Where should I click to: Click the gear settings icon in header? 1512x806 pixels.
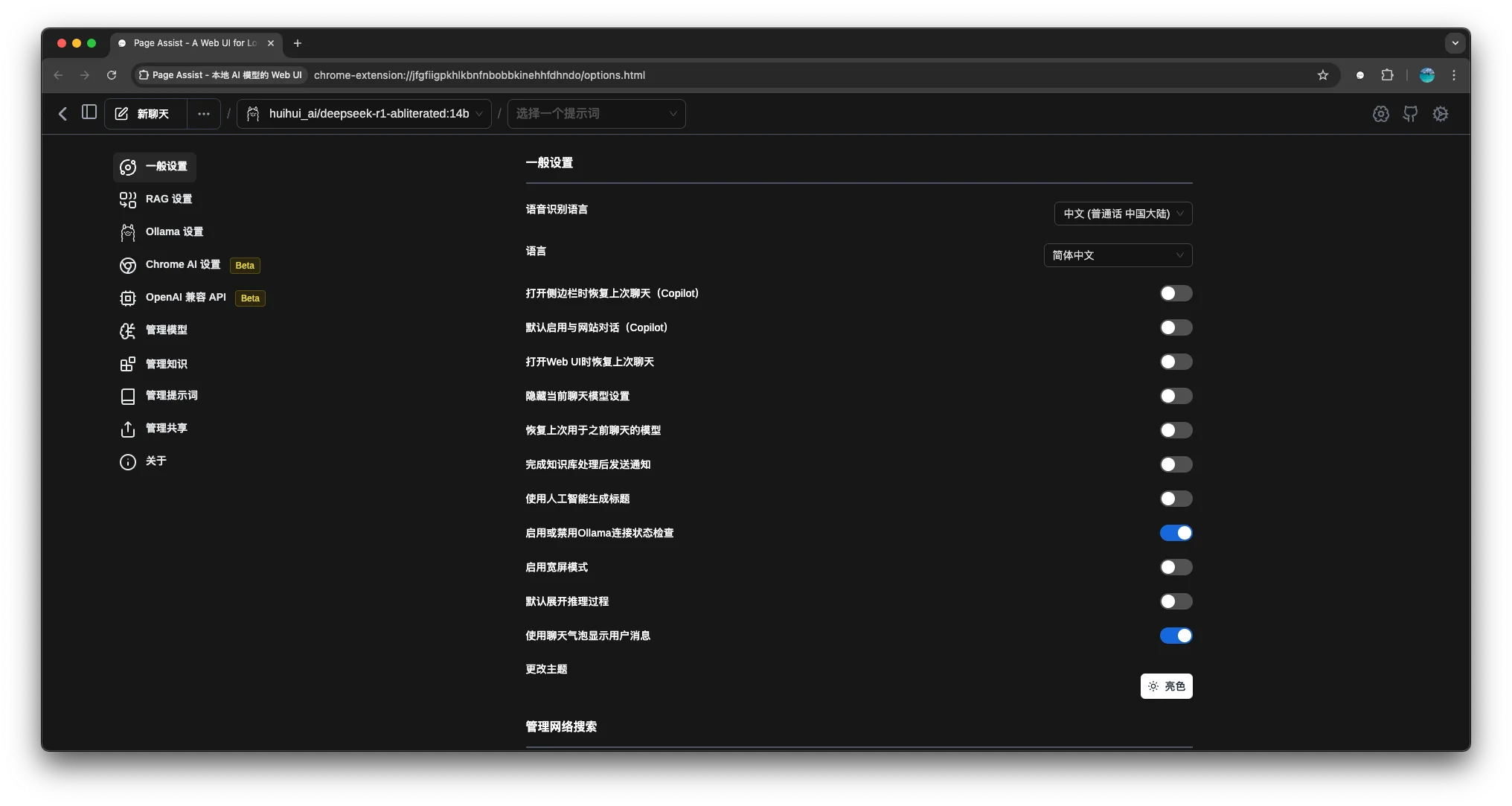[1441, 114]
